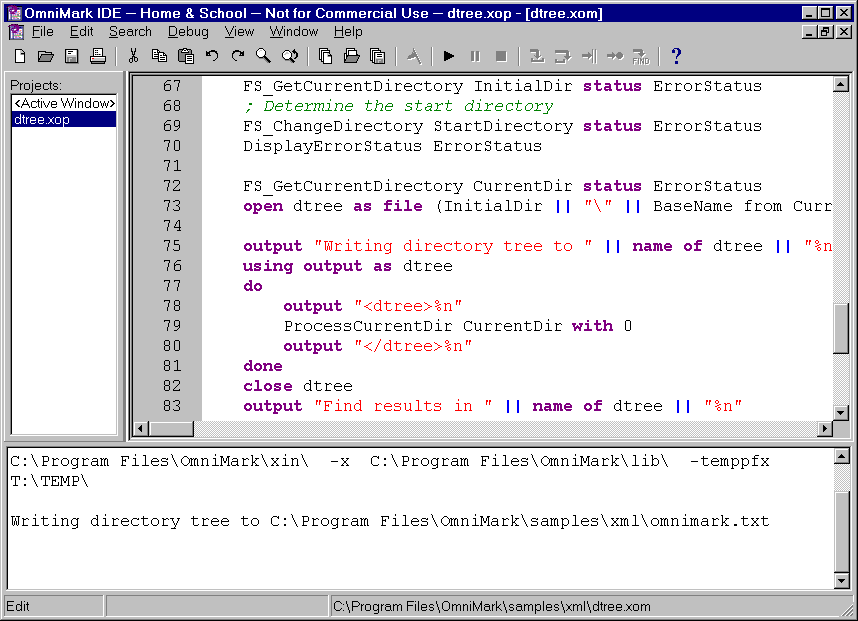This screenshot has width=858, height=621.
Task: Click the debug FIND toolbar icon
Action: tap(641, 56)
